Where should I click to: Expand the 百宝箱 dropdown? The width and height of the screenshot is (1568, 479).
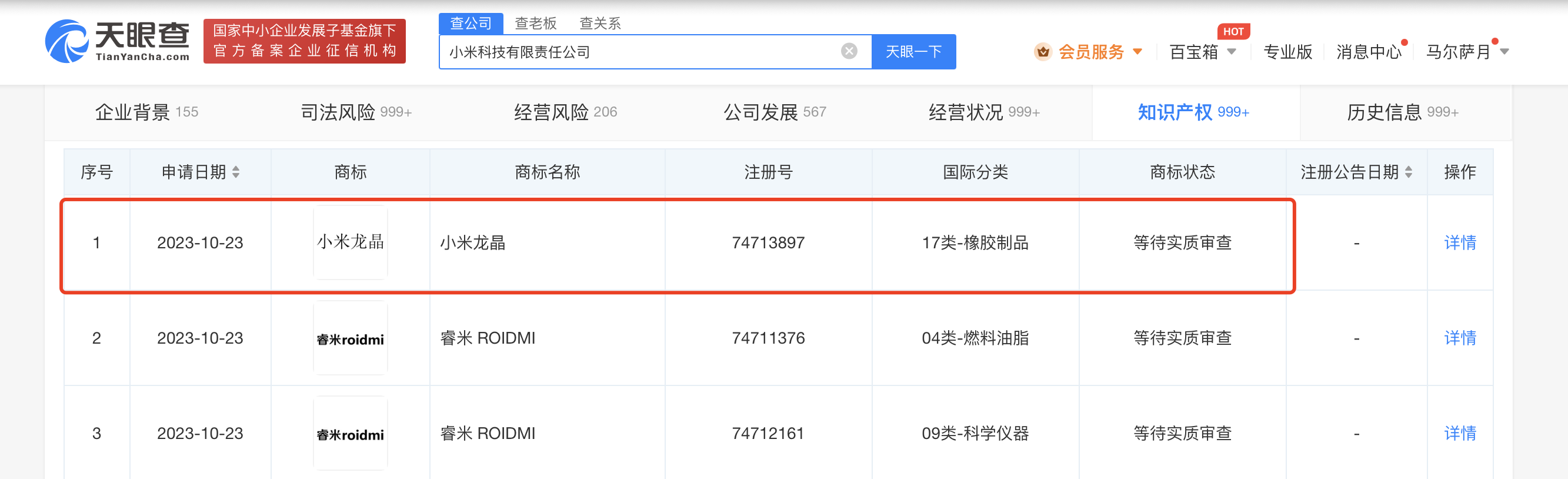(1232, 52)
